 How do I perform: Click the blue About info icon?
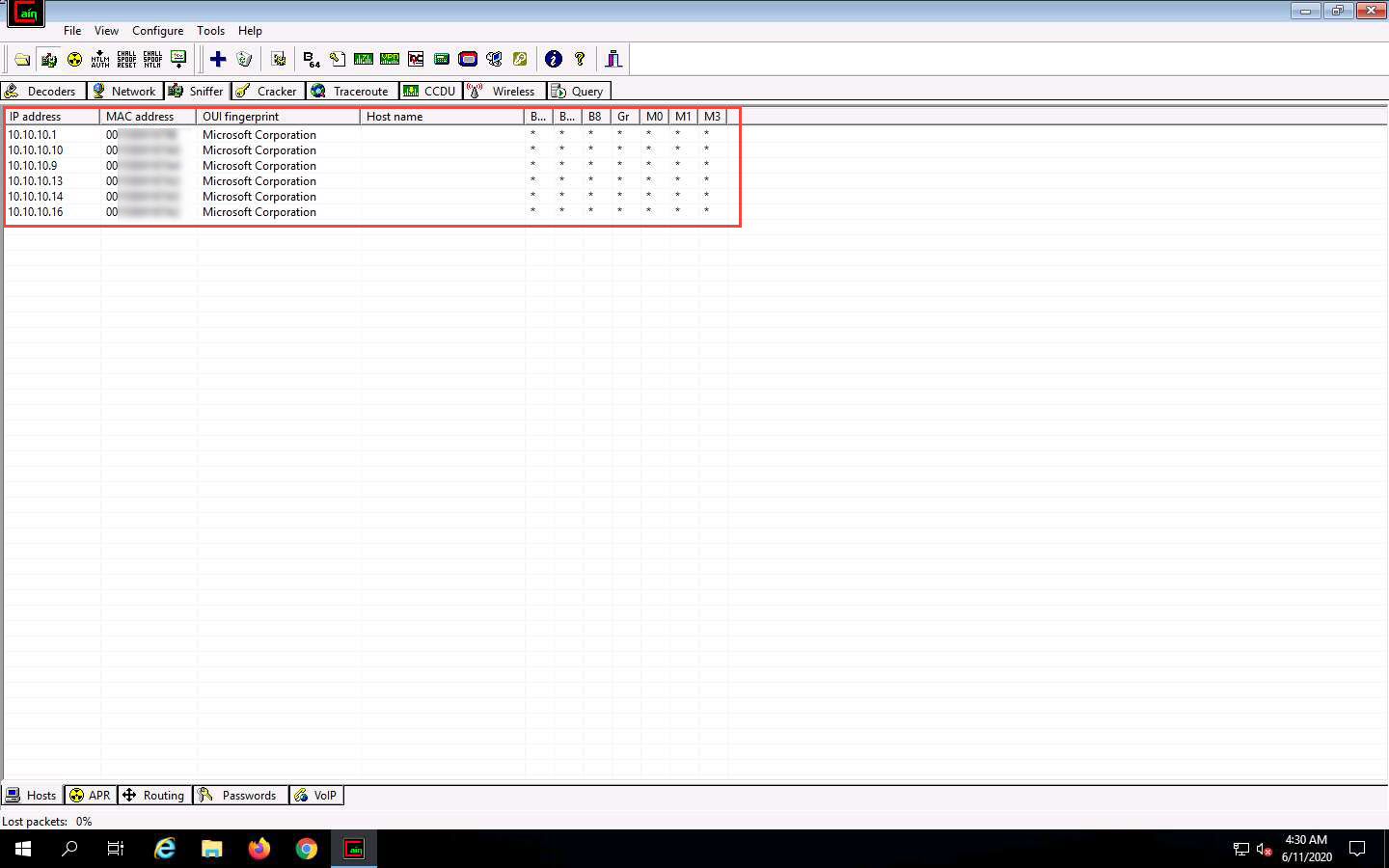(x=554, y=59)
